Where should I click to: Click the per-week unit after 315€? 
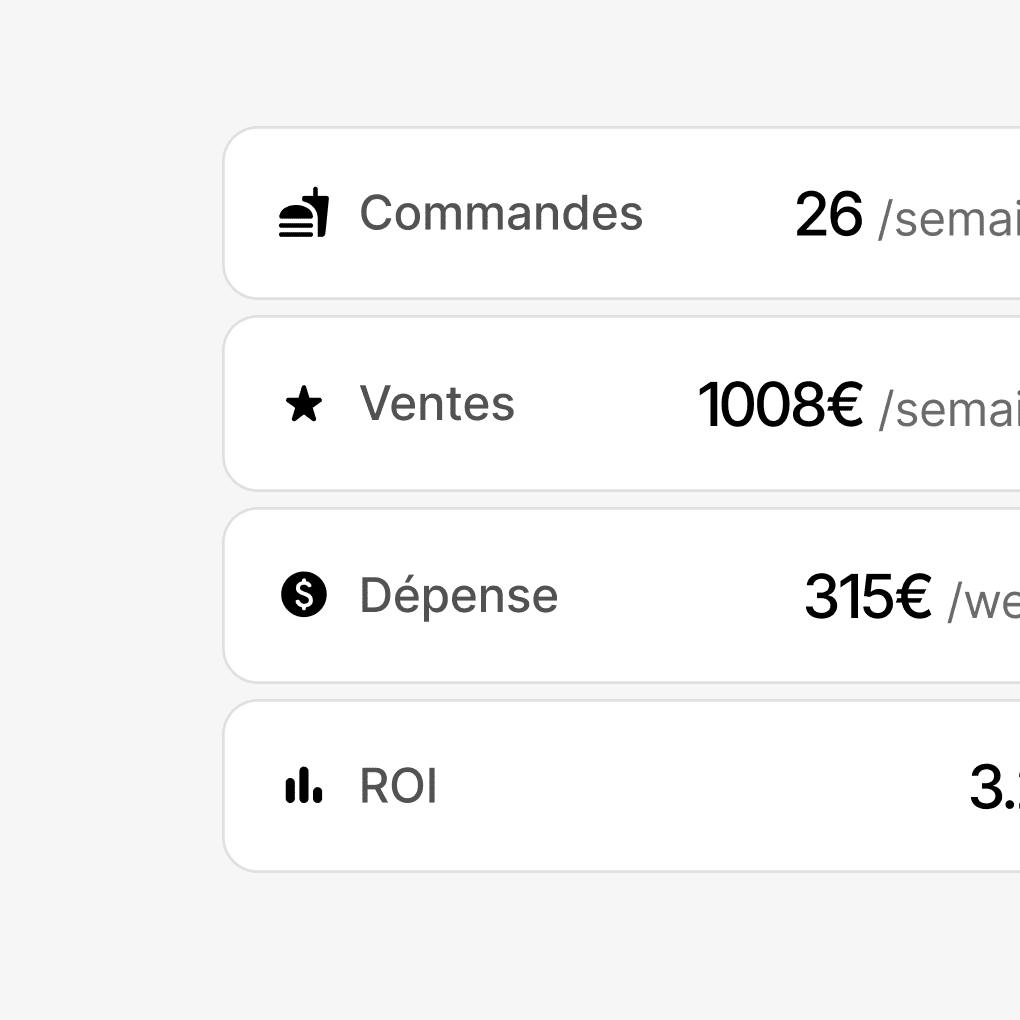pos(982,600)
